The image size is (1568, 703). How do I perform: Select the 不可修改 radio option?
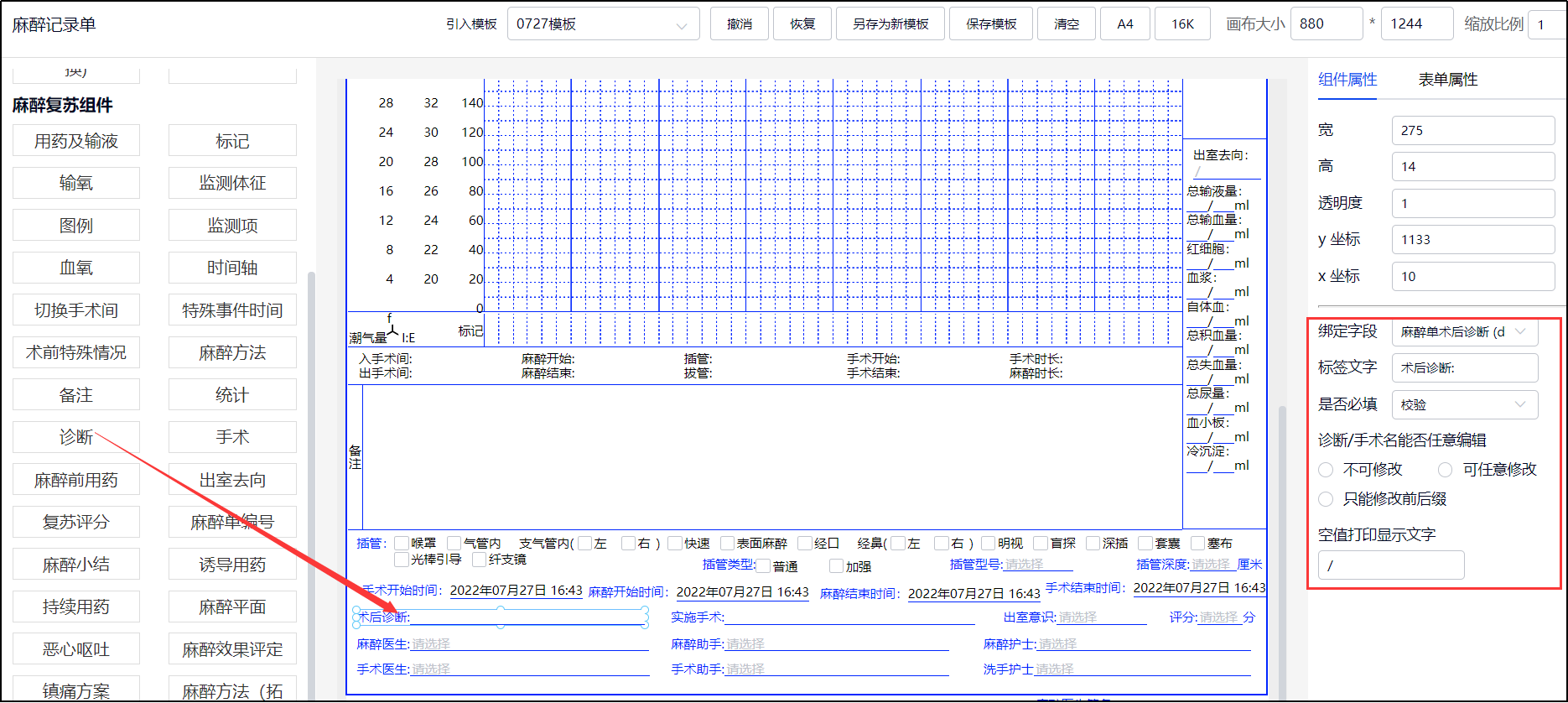click(1326, 470)
